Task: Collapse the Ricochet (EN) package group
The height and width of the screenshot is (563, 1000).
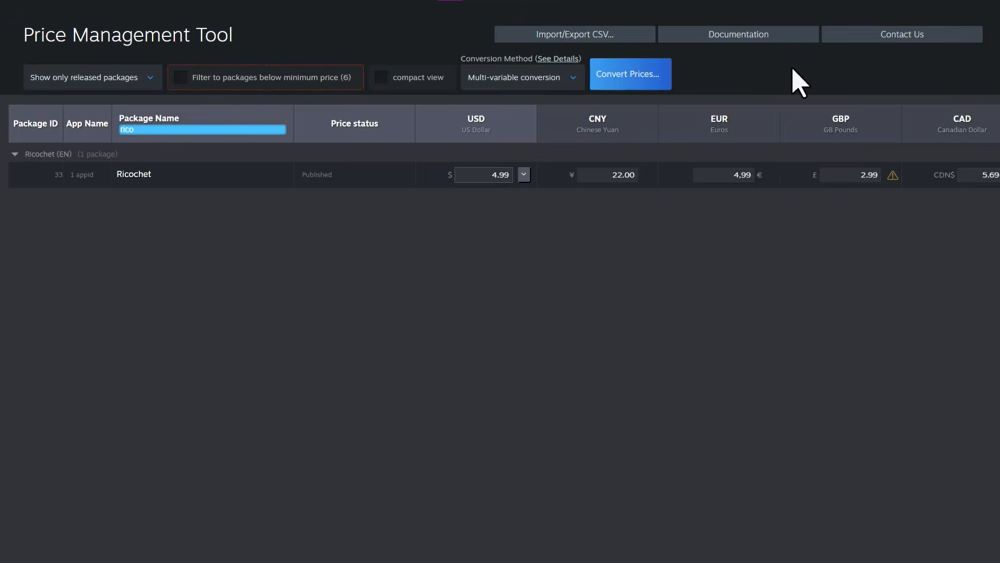Action: point(15,154)
